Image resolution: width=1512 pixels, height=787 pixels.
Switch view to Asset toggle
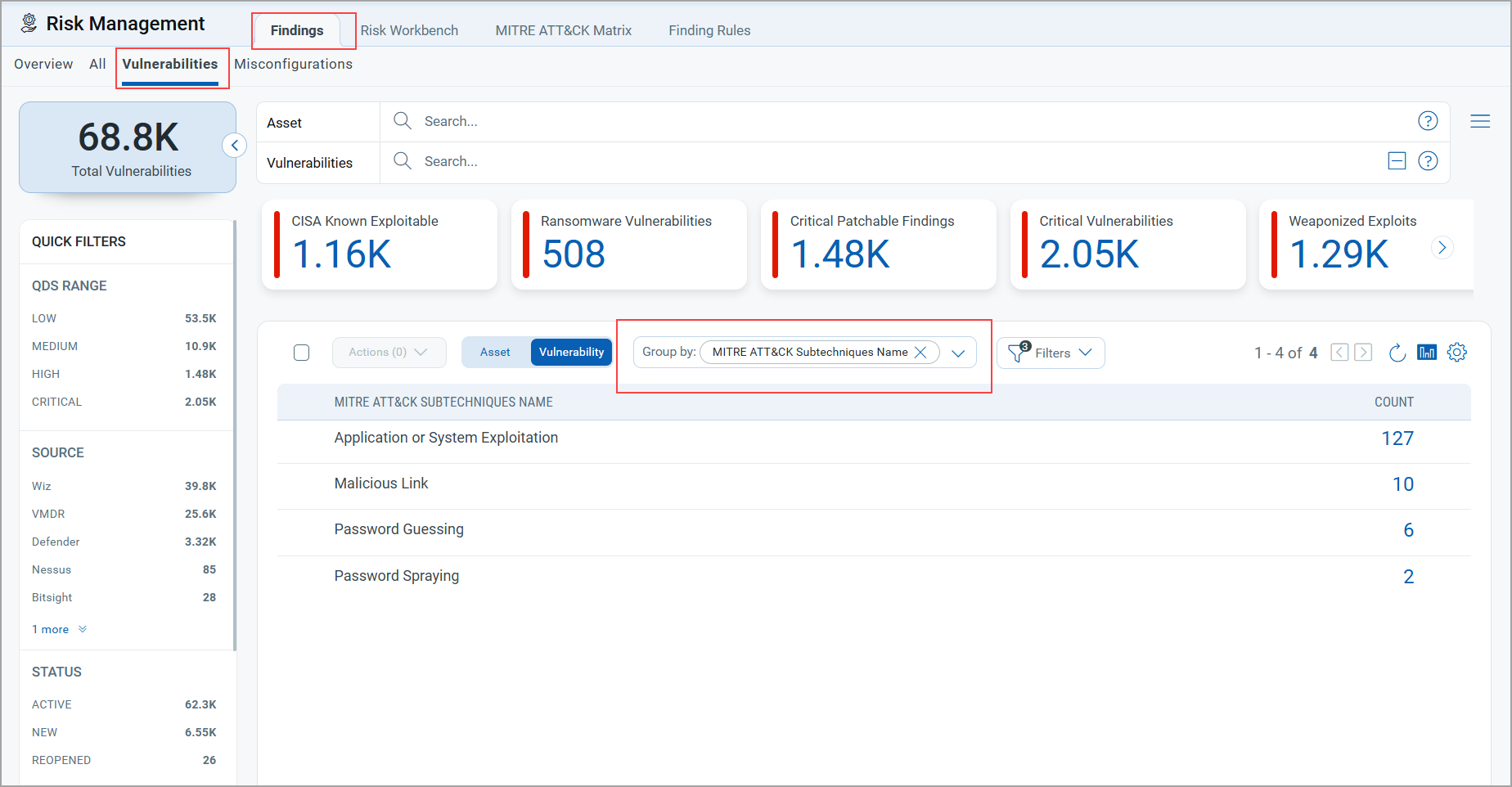tap(495, 353)
